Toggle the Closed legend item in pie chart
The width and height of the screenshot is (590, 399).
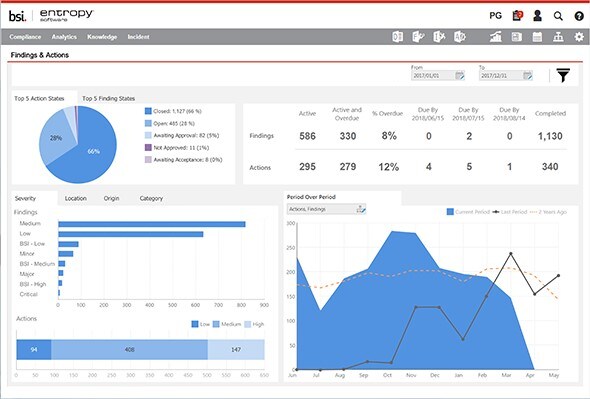173,111
